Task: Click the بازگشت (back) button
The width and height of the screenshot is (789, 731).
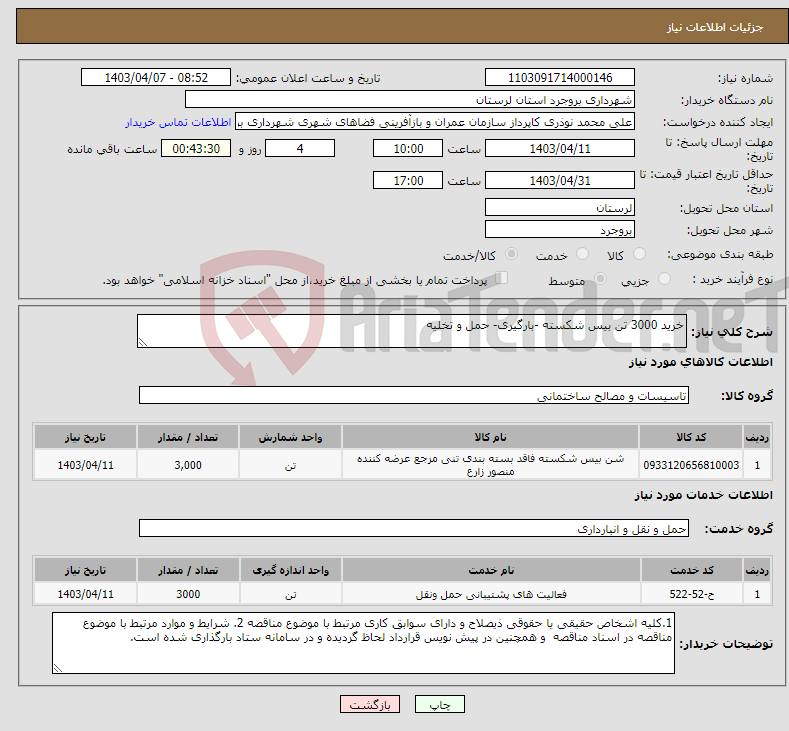Action: tap(370, 704)
